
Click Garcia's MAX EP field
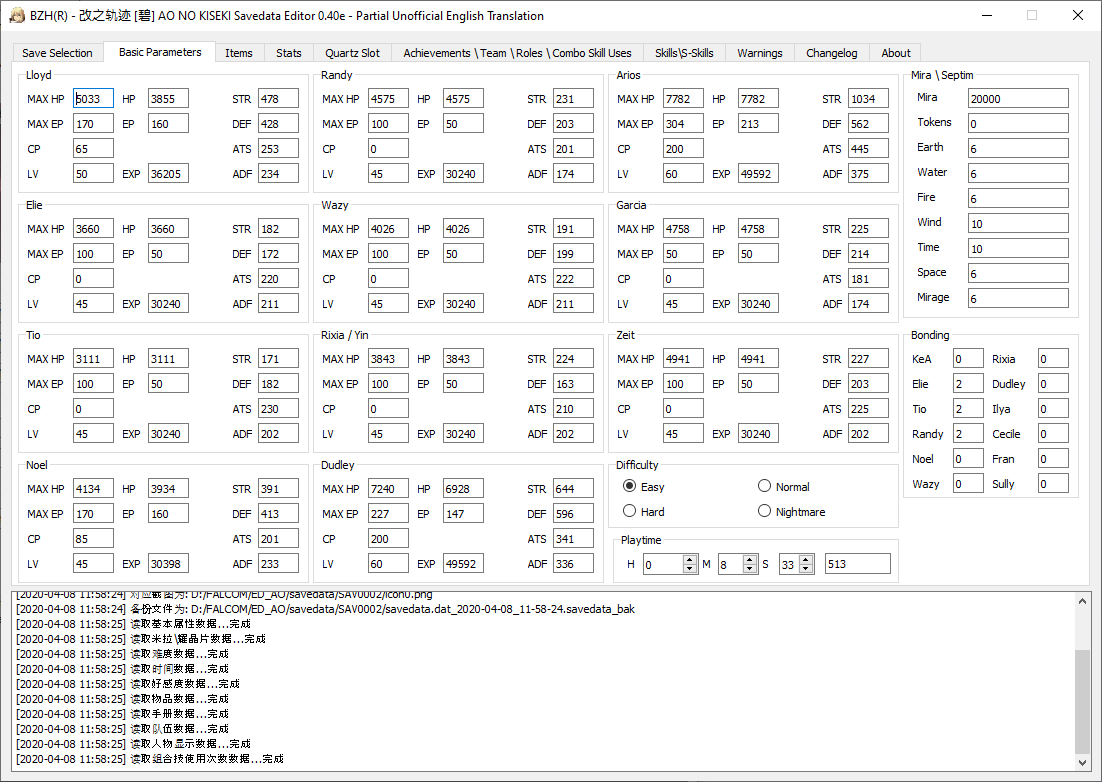tap(683, 254)
